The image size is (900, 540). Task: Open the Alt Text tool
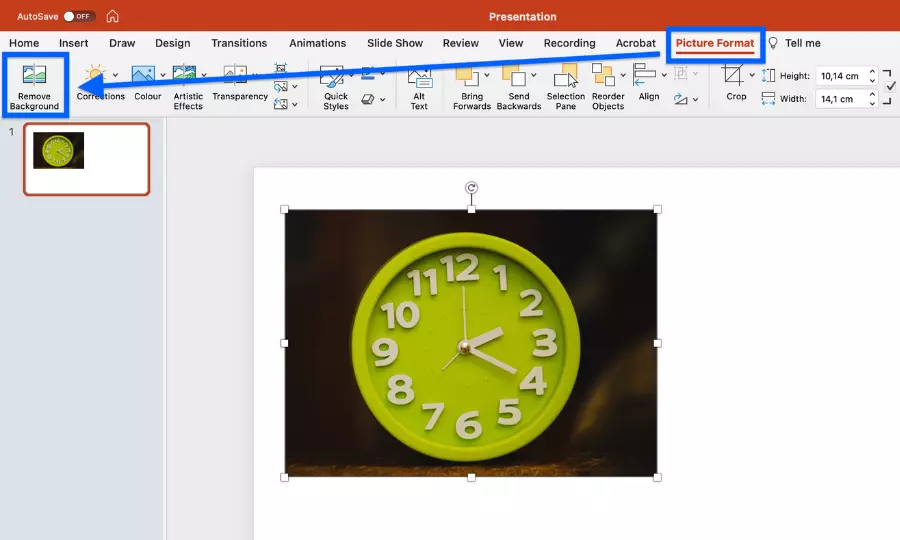pos(420,87)
